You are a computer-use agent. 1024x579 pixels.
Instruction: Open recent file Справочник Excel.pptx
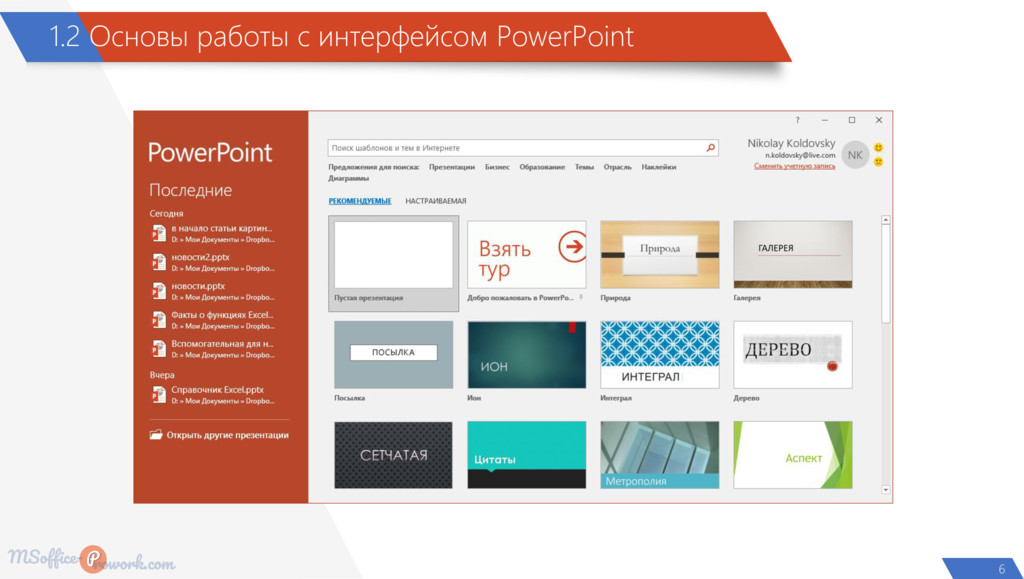[x=213, y=394]
